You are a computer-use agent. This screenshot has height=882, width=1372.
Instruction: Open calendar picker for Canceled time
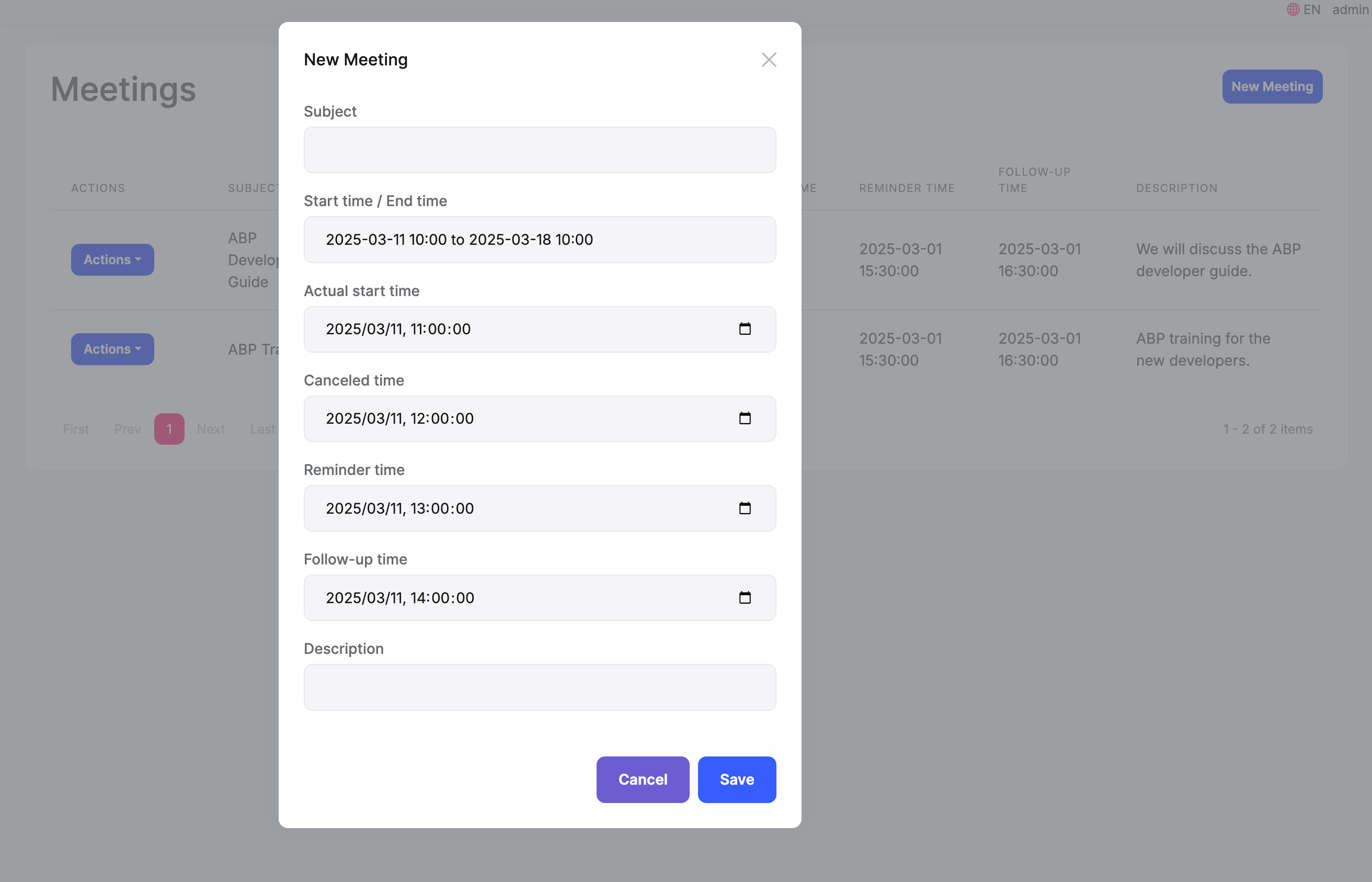(745, 418)
